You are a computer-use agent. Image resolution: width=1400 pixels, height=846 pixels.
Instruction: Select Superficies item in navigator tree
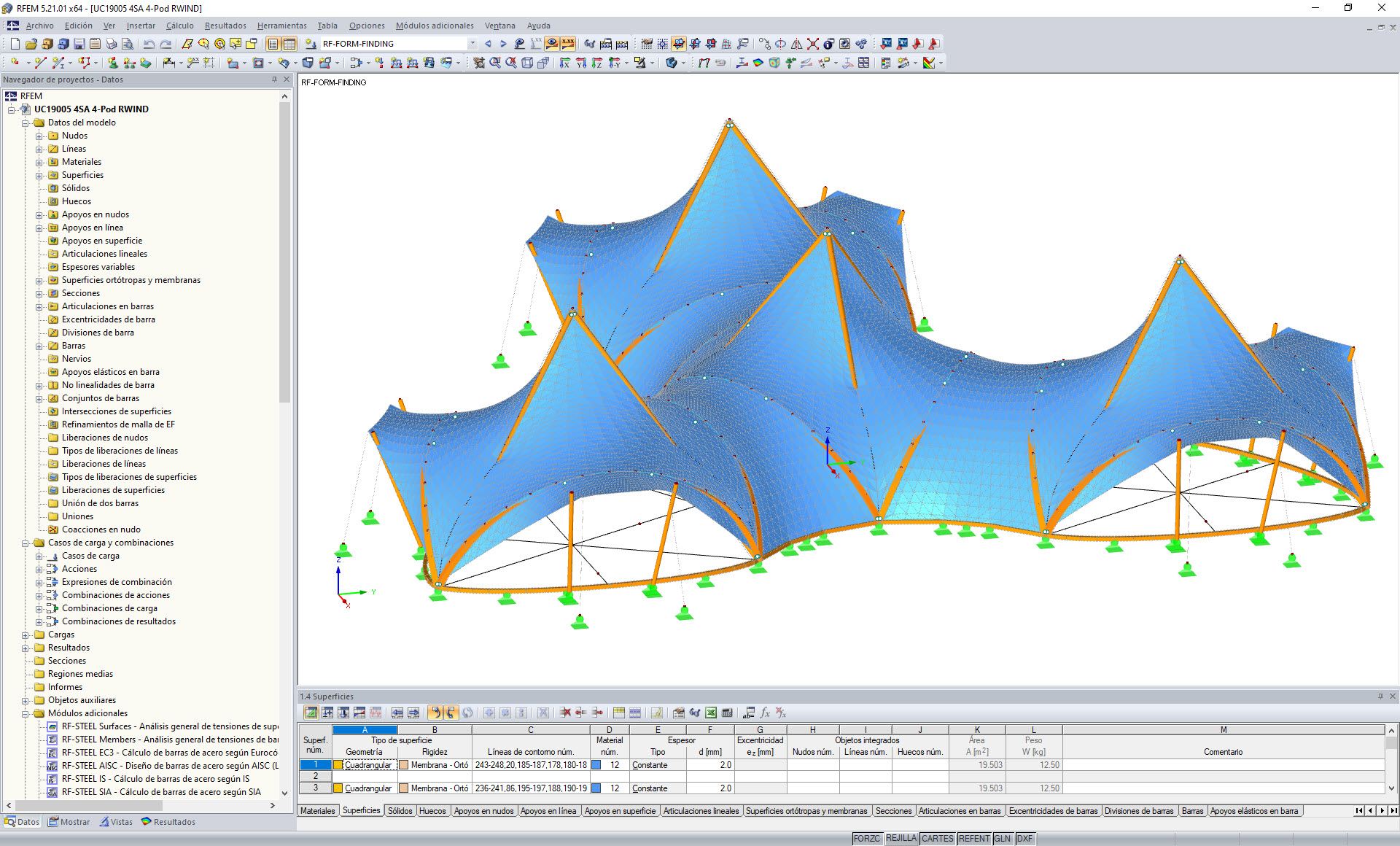[x=82, y=175]
